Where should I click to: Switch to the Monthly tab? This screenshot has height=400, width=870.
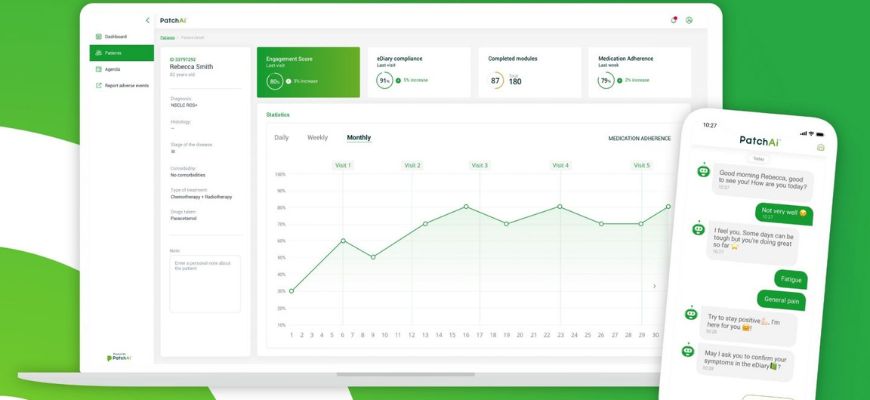point(359,138)
